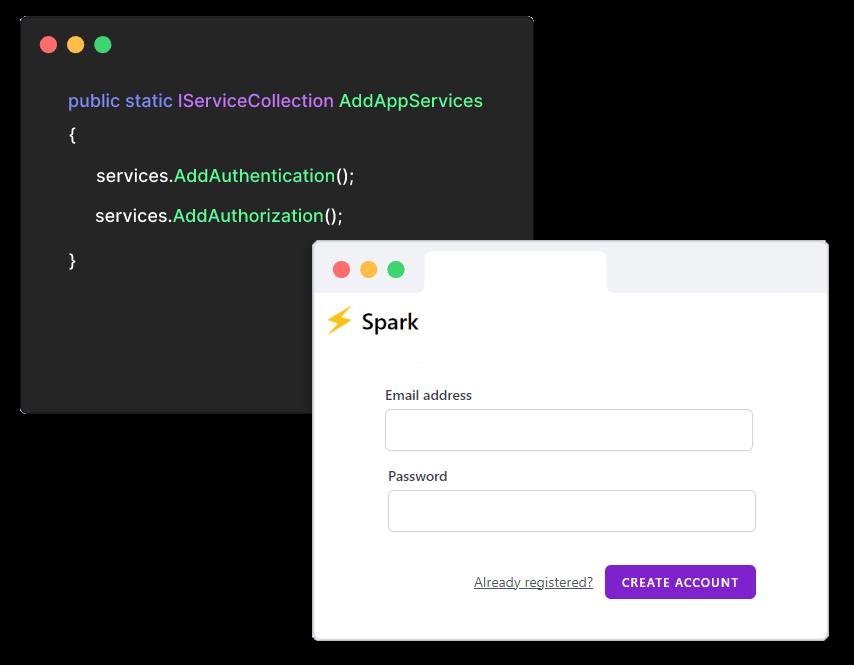The width and height of the screenshot is (854, 665).
Task: Click the AddAppServices method name
Action: [411, 101]
